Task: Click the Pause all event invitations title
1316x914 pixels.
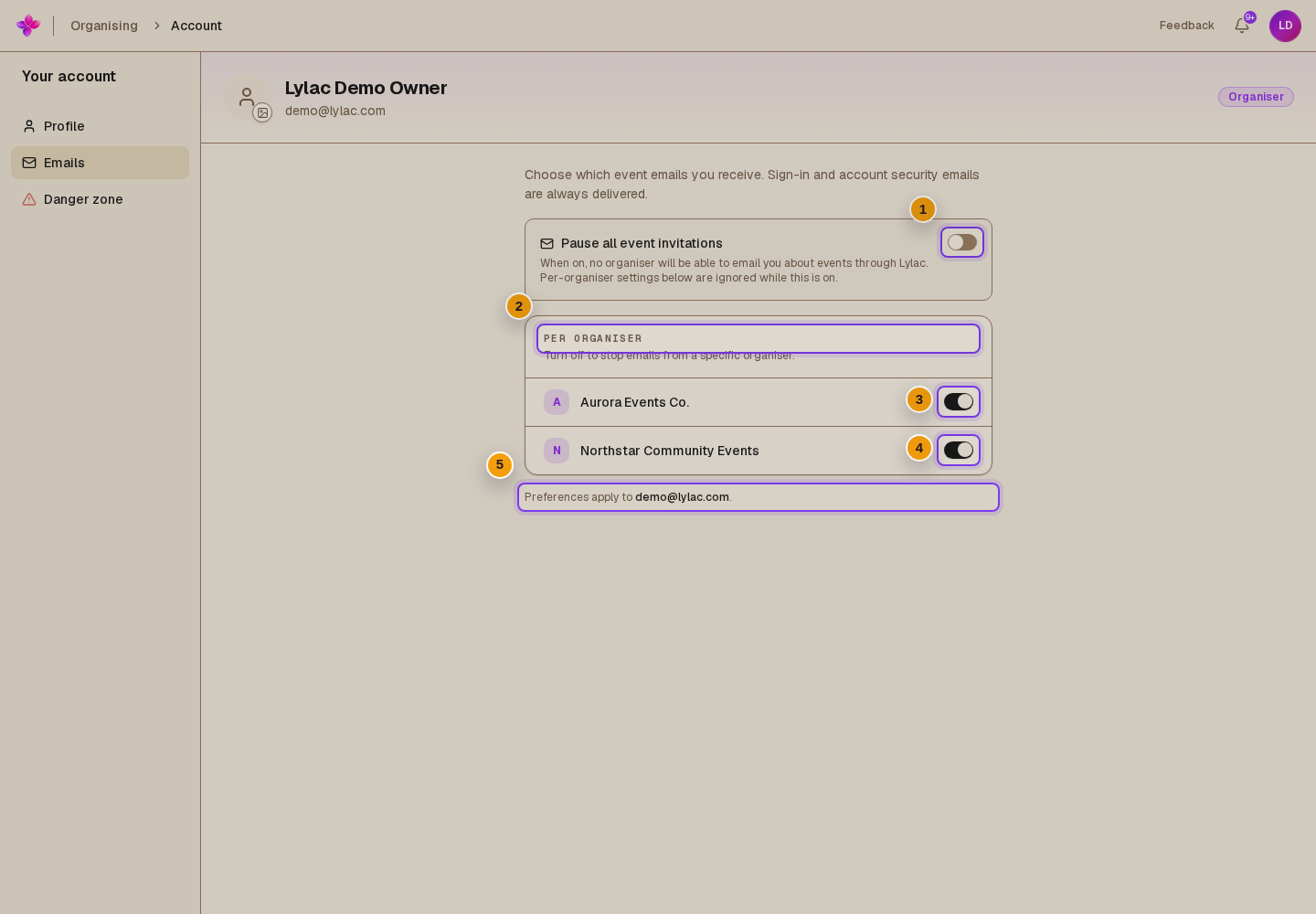Action: pyautogui.click(x=642, y=243)
